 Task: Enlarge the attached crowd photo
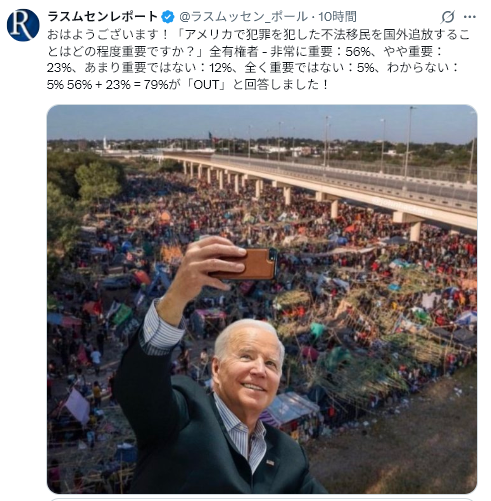262,299
